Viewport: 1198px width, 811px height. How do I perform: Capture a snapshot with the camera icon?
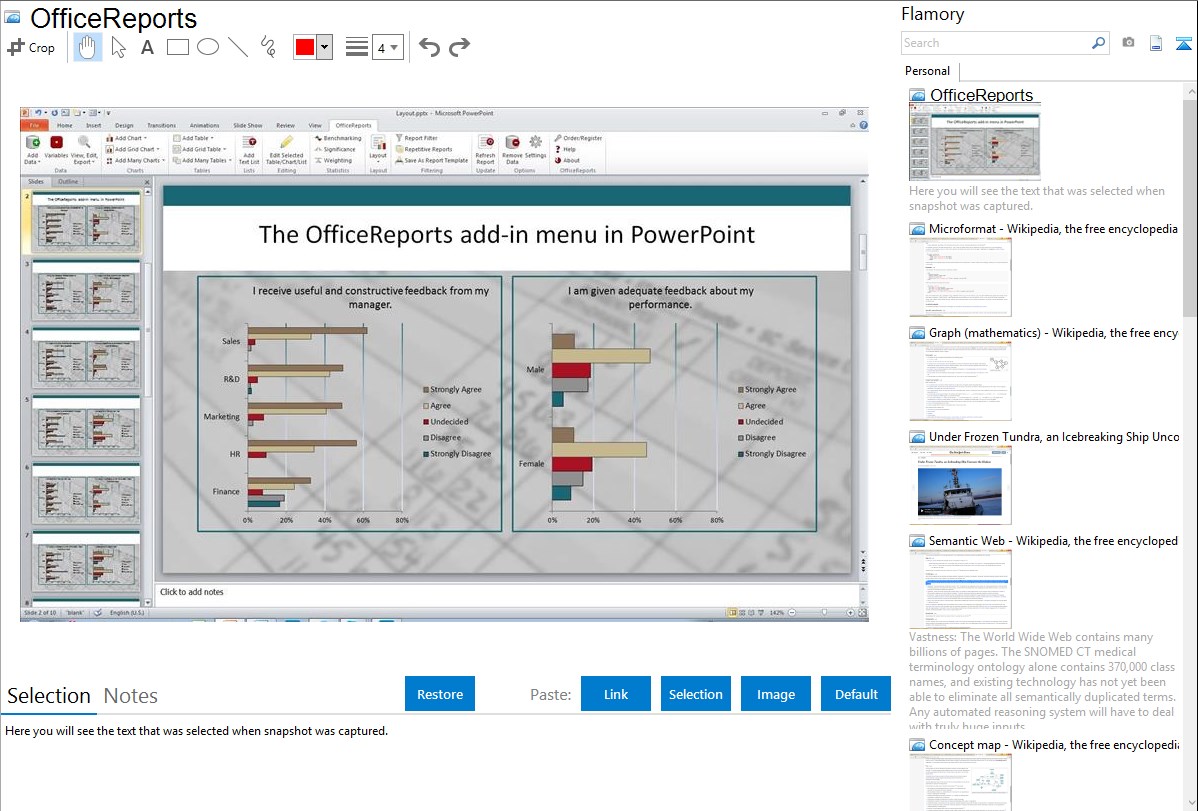tap(1128, 43)
